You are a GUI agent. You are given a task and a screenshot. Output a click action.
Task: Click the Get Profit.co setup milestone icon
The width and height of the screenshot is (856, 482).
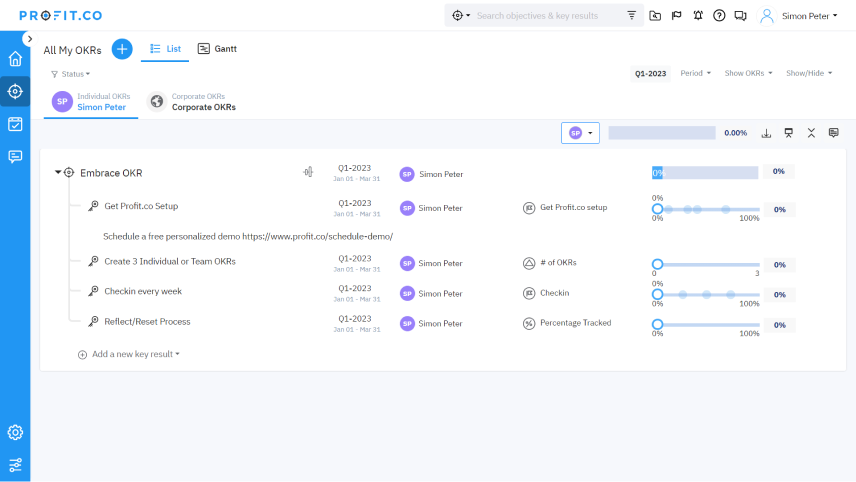tap(528, 208)
